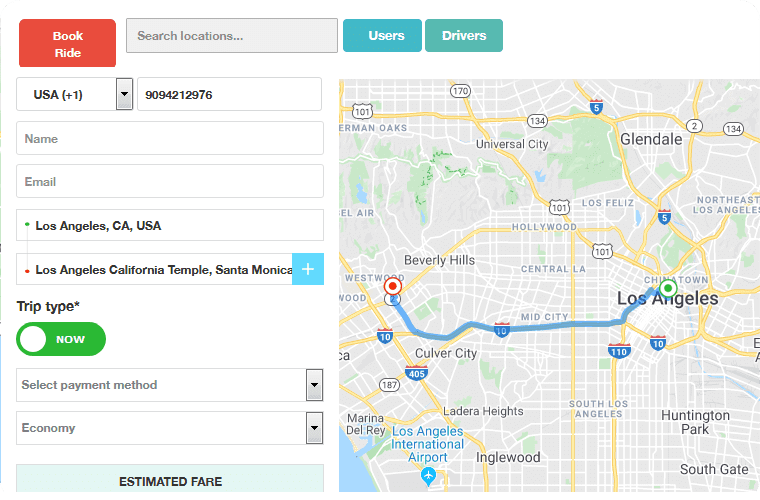Click the Route 187 shield on map
Image resolution: width=760 pixels, height=500 pixels.
pos(389,385)
